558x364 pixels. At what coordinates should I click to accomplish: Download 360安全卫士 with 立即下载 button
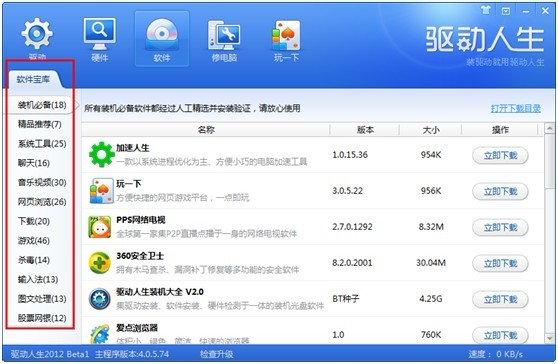pyautogui.click(x=500, y=264)
